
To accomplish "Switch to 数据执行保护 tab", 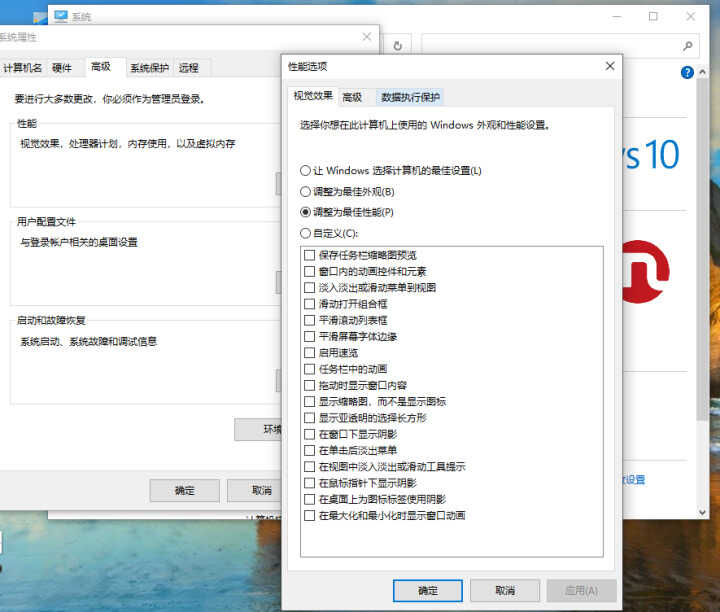I will [409, 97].
